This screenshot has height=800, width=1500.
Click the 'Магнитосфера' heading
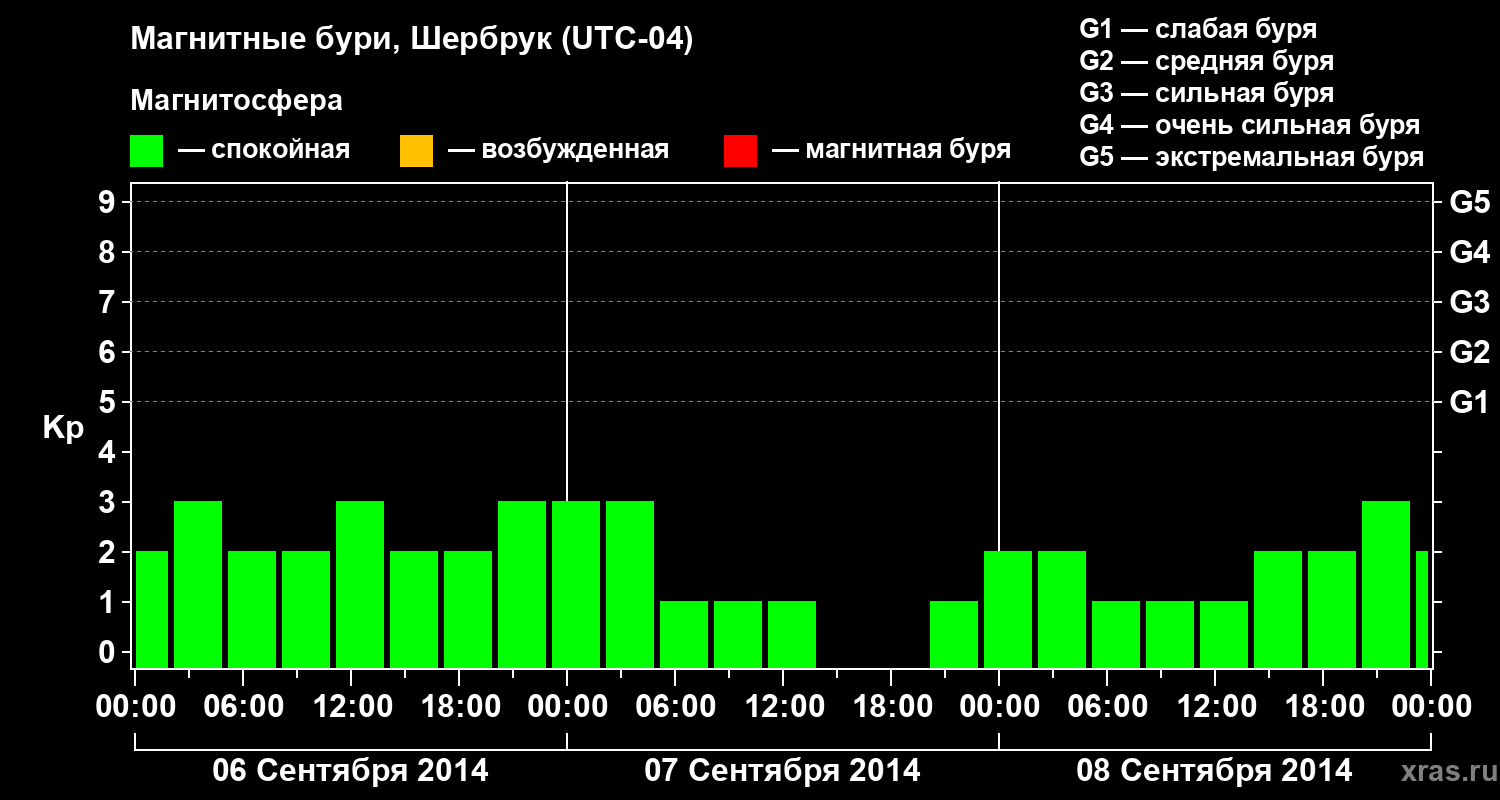[237, 101]
